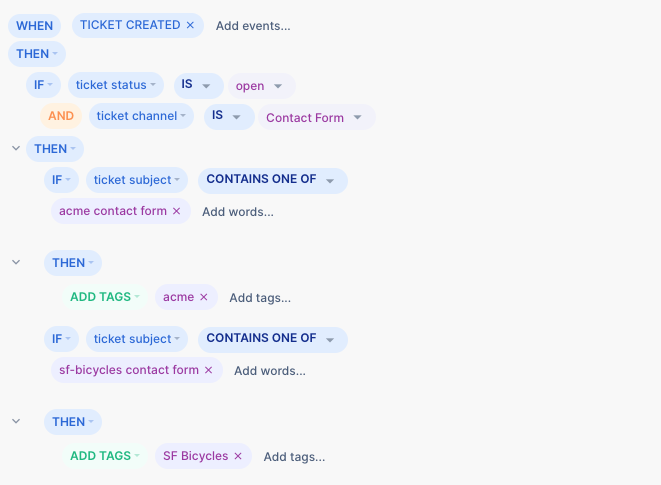Change the 'open' status value dropdown
The width and height of the screenshot is (661, 485).
262,86
